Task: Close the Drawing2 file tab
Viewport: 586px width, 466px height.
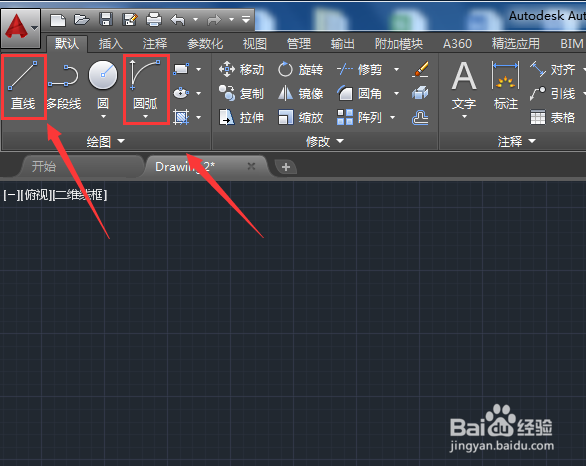Action: click(x=252, y=166)
